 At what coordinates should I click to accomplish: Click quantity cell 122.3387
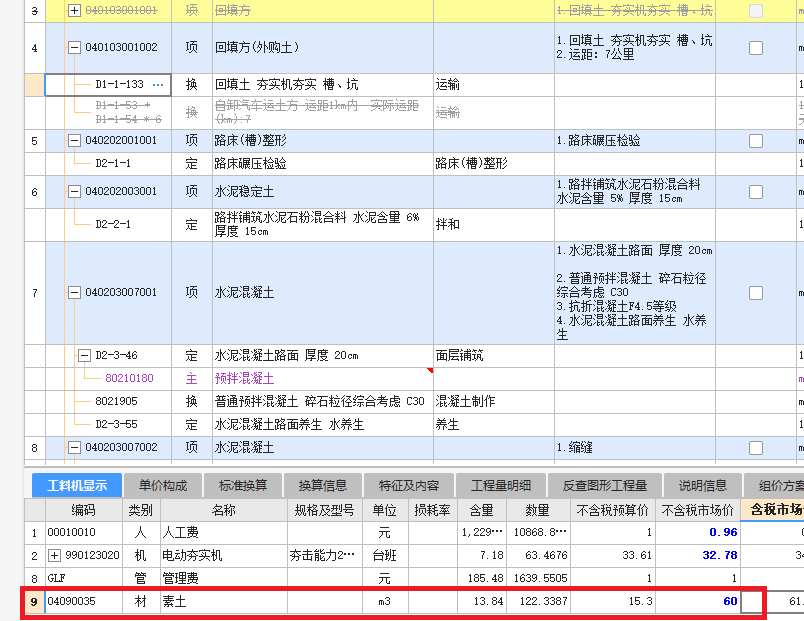[x=538, y=602]
